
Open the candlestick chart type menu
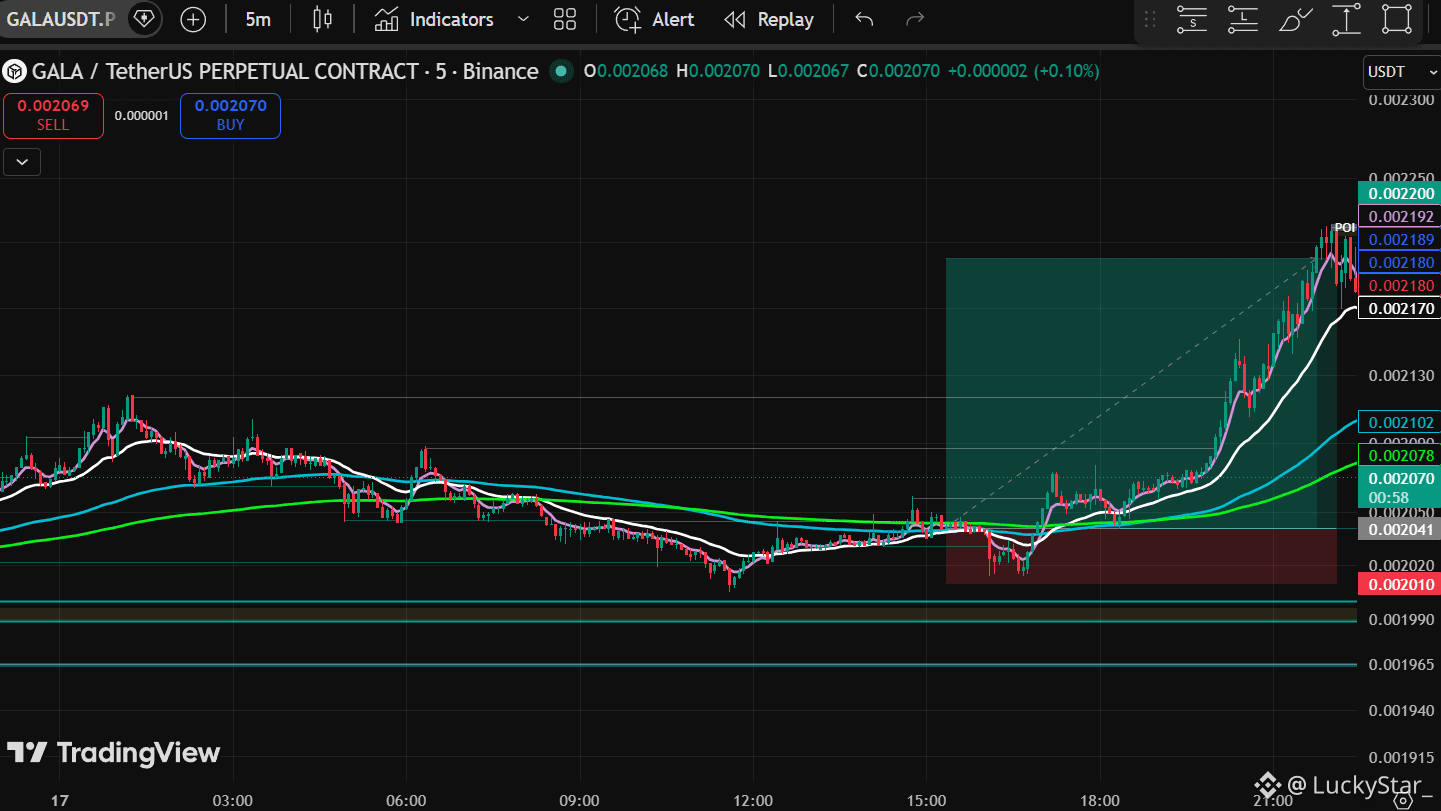point(322,19)
